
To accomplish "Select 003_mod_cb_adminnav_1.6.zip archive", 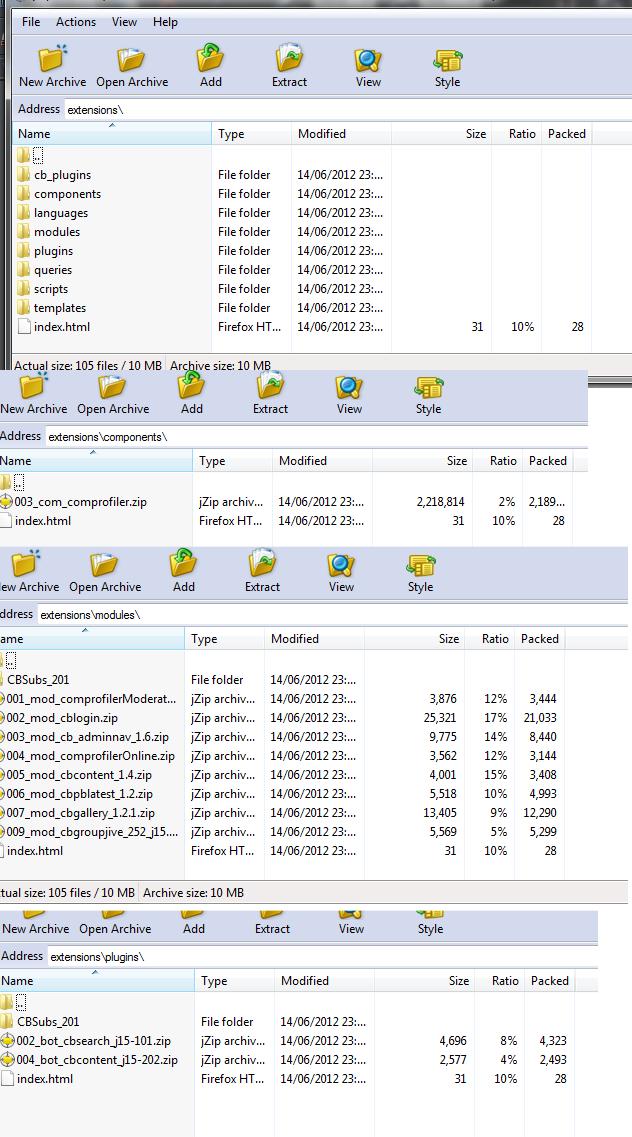I will pos(87,737).
